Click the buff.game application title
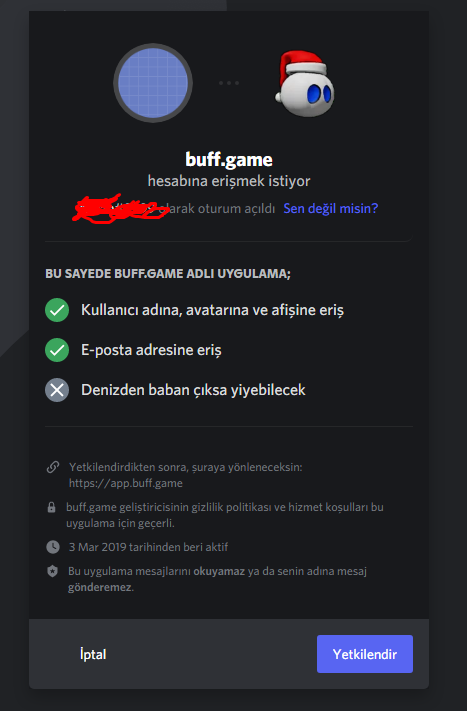467x711 pixels. [229, 160]
